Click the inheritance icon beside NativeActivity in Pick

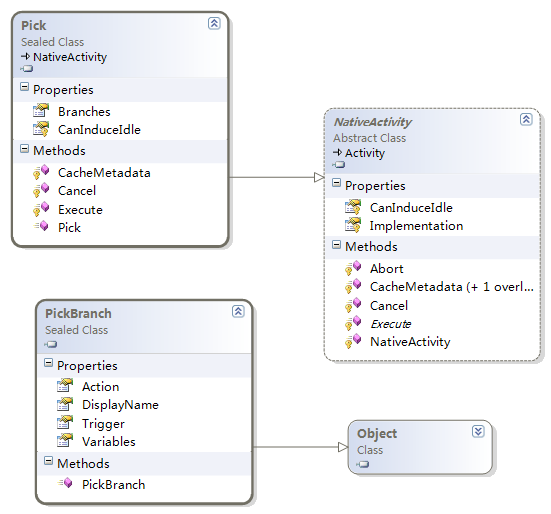[26, 56]
